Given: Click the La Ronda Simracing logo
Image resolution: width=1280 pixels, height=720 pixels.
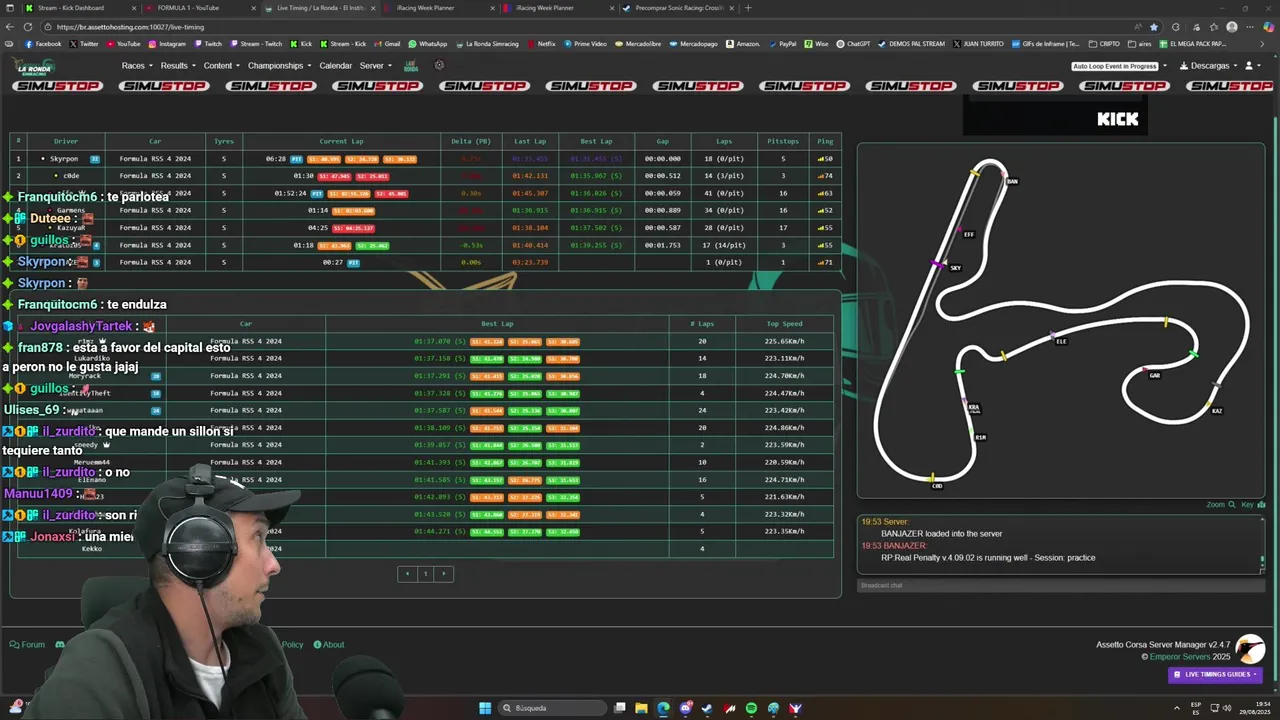Looking at the screenshot, I should point(35,67).
